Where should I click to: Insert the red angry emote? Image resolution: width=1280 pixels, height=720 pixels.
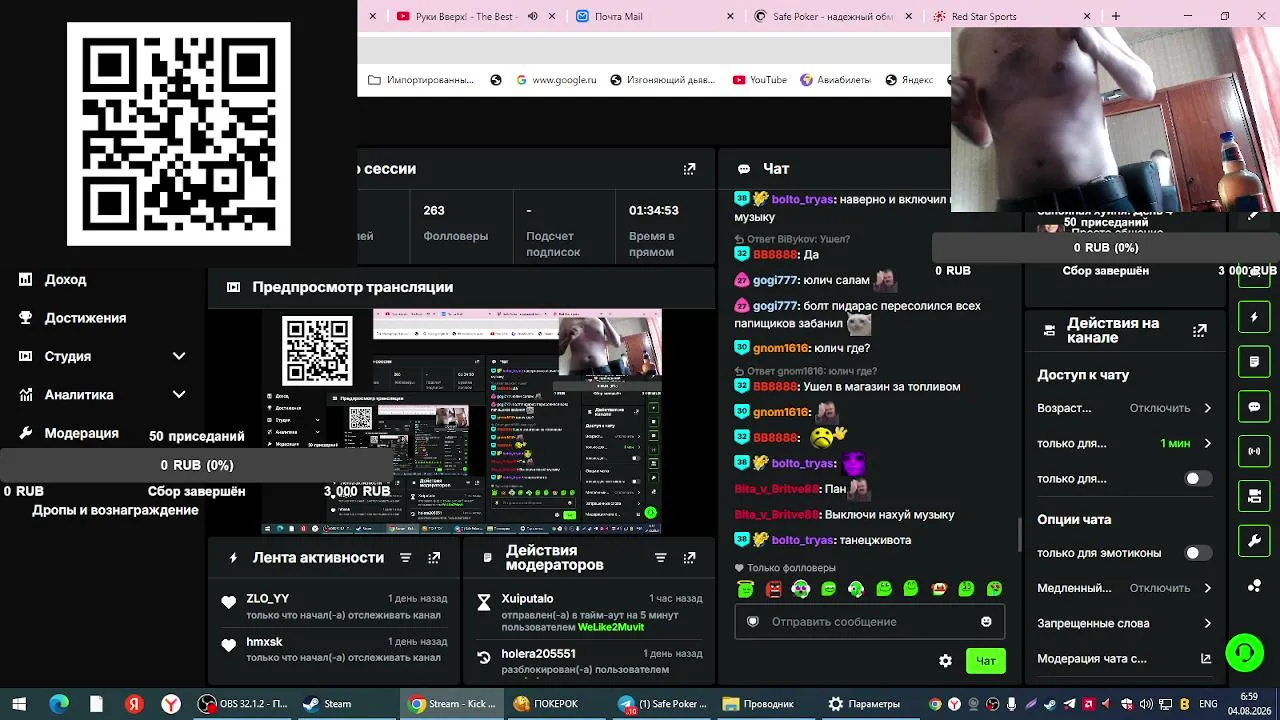(x=773, y=589)
